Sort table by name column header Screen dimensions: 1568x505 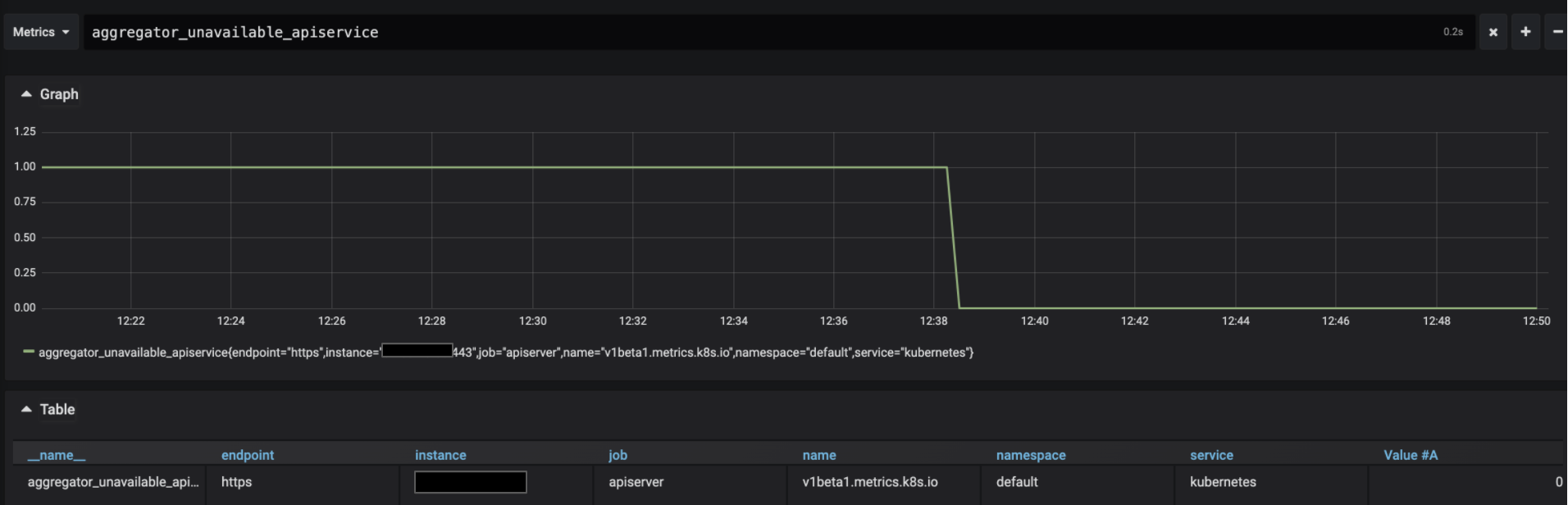(819, 455)
